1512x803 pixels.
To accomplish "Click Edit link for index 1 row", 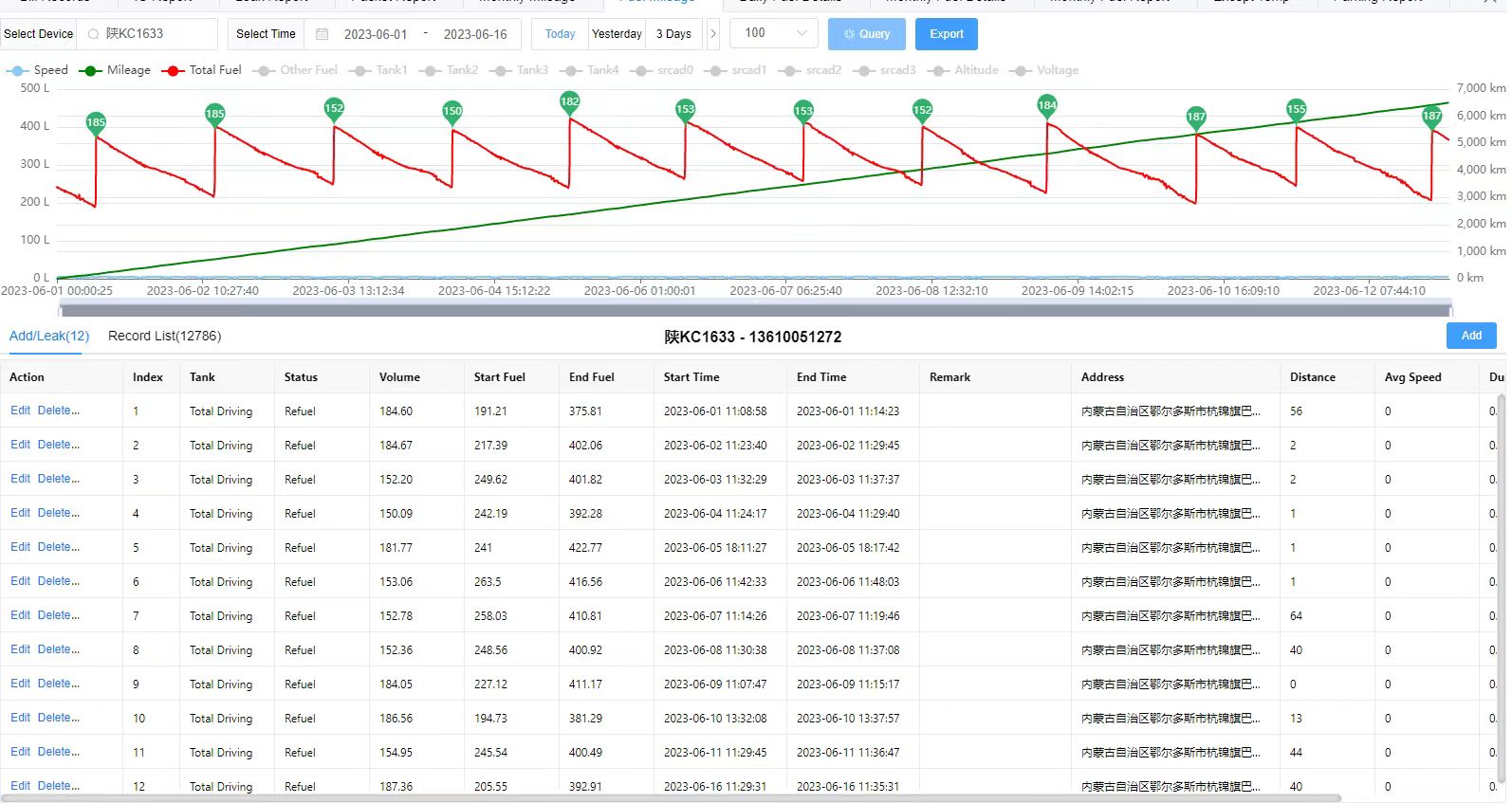I will (20, 411).
